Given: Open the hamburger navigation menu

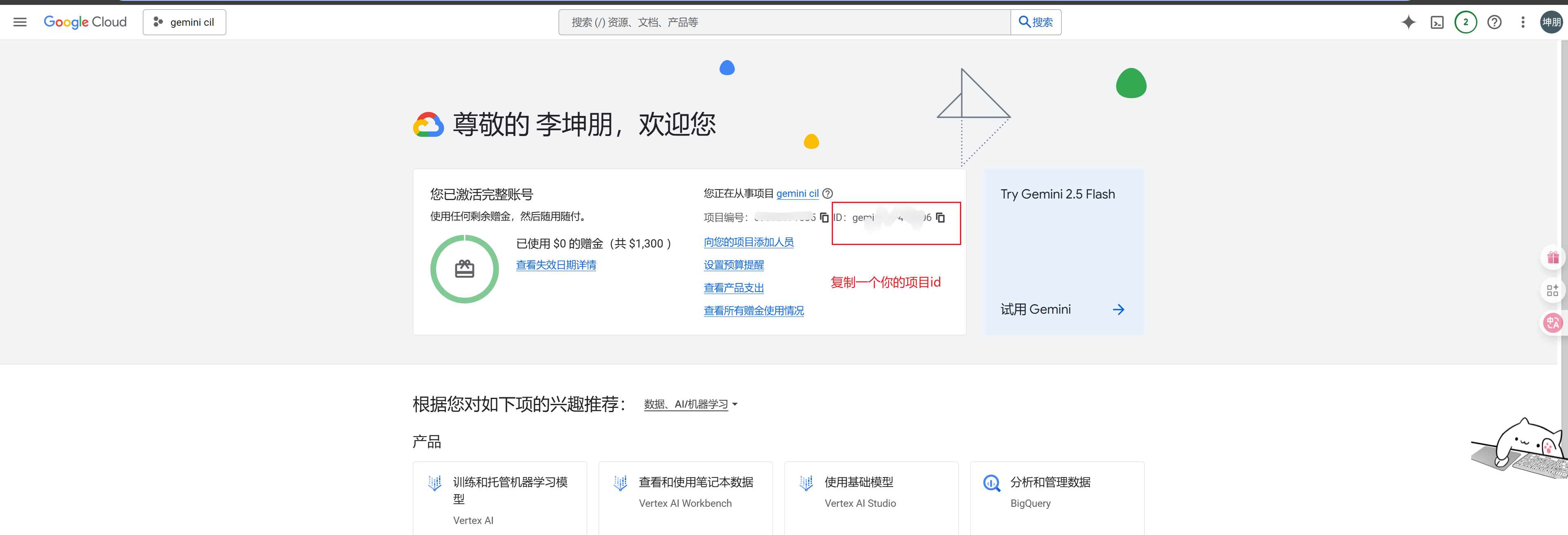Looking at the screenshot, I should (20, 22).
